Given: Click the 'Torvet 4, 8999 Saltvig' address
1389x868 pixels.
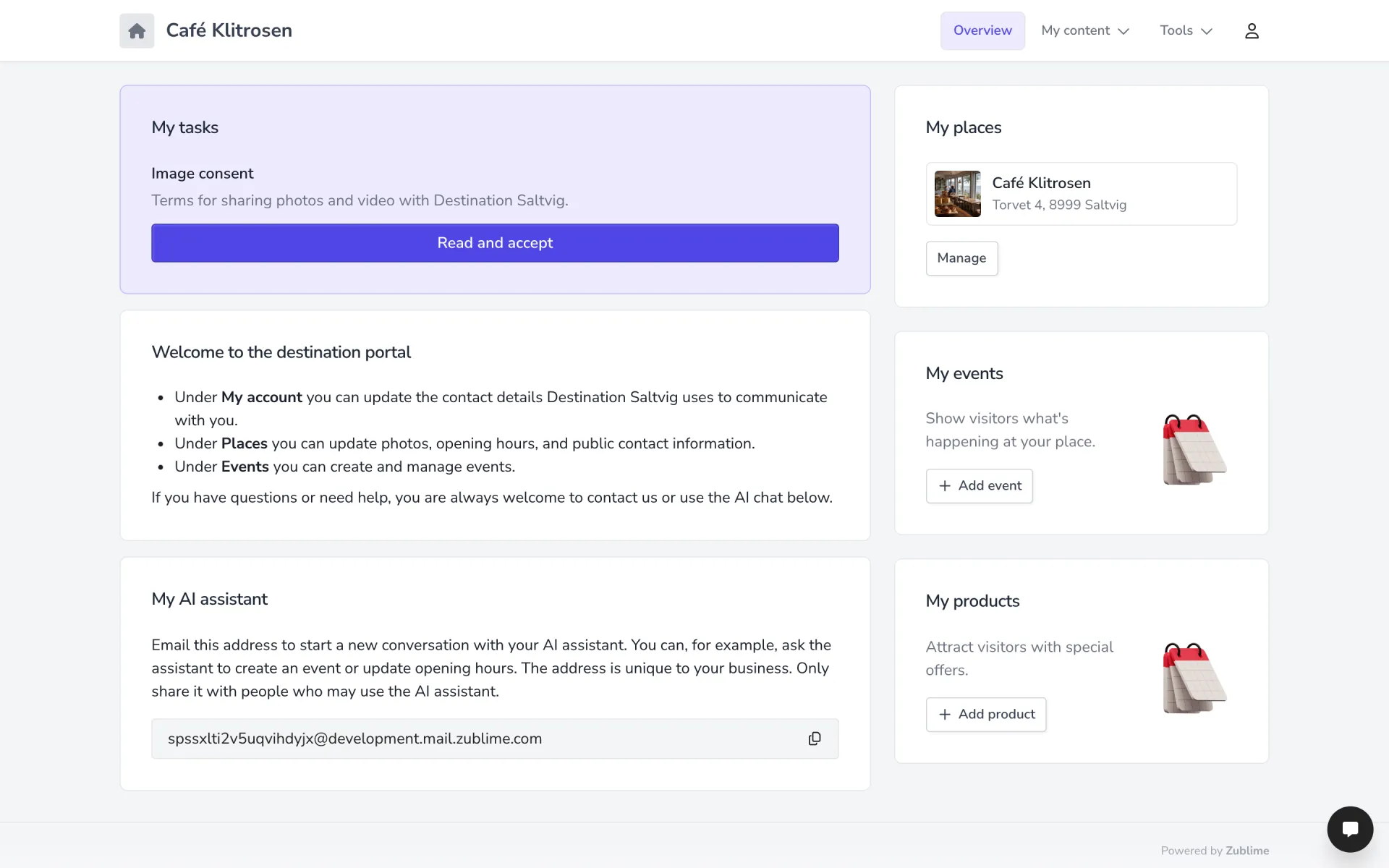Looking at the screenshot, I should (1059, 205).
